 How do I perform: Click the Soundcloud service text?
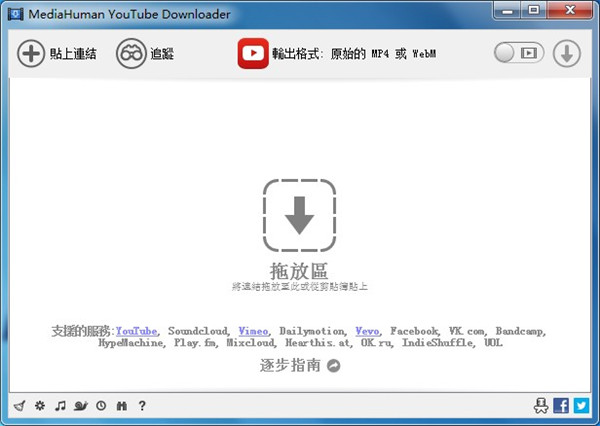coord(198,331)
